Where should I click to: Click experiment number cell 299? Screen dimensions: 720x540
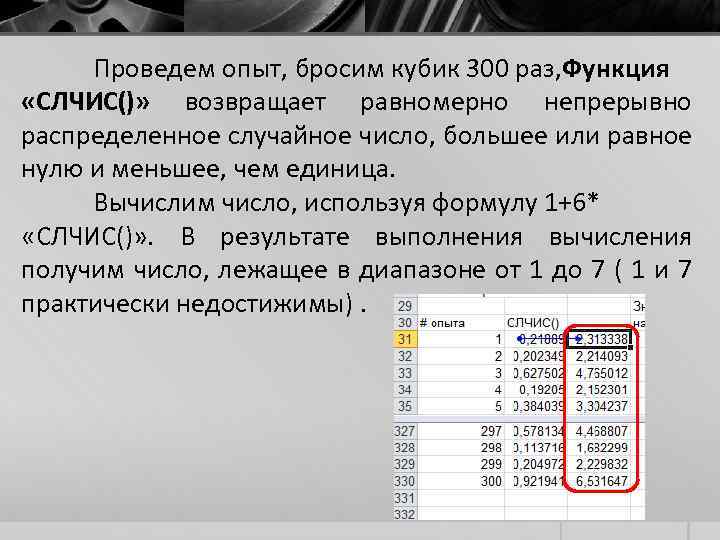[x=461, y=464]
